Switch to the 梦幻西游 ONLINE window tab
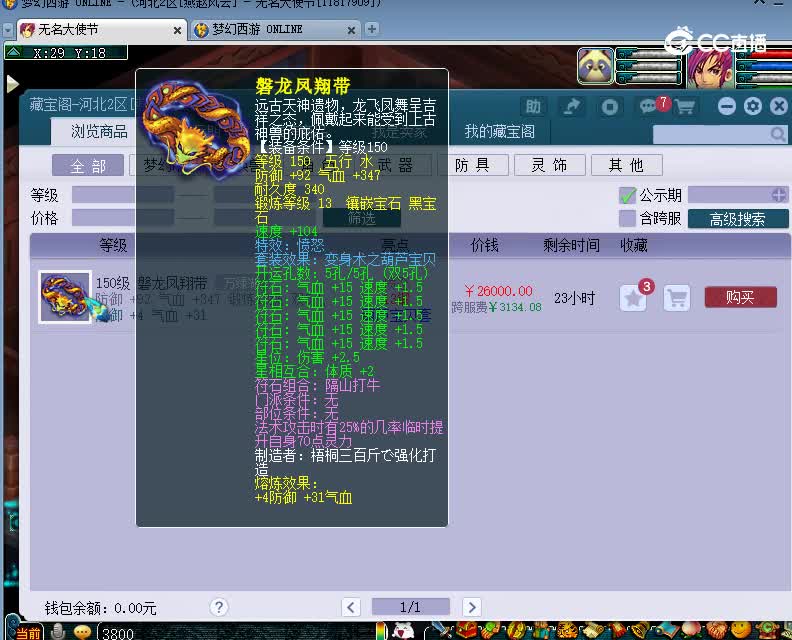This screenshot has width=792, height=640. (275, 30)
